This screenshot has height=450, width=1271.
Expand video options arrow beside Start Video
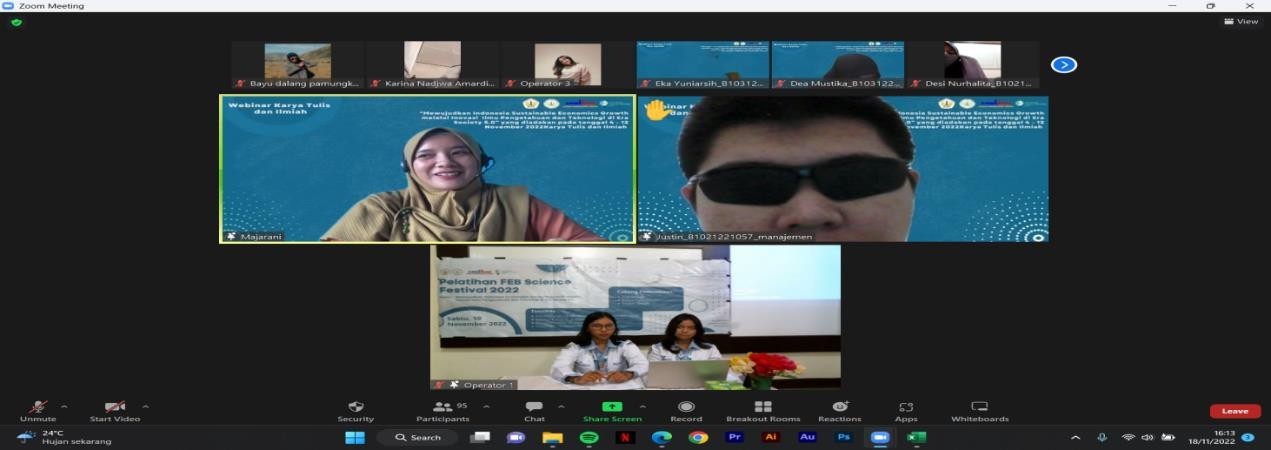click(145, 406)
